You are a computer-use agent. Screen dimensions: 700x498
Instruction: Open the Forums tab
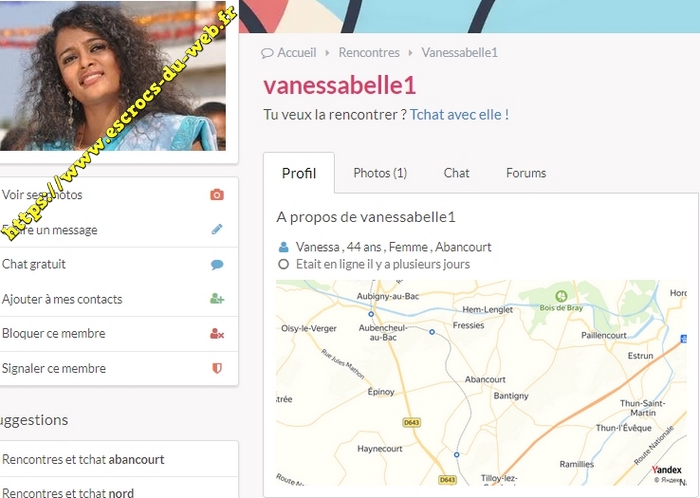pos(526,173)
